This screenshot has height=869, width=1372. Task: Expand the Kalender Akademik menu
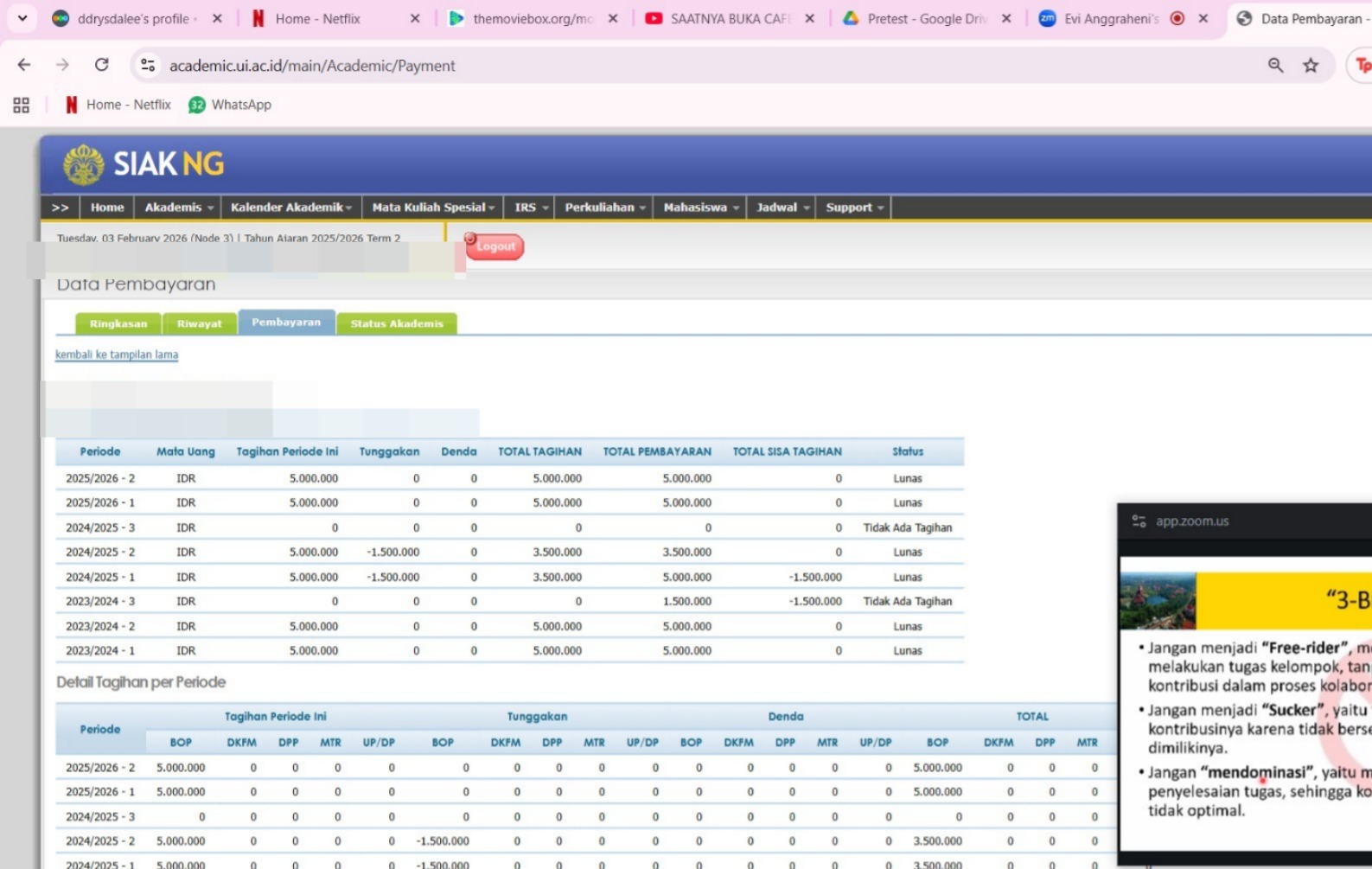tap(290, 208)
